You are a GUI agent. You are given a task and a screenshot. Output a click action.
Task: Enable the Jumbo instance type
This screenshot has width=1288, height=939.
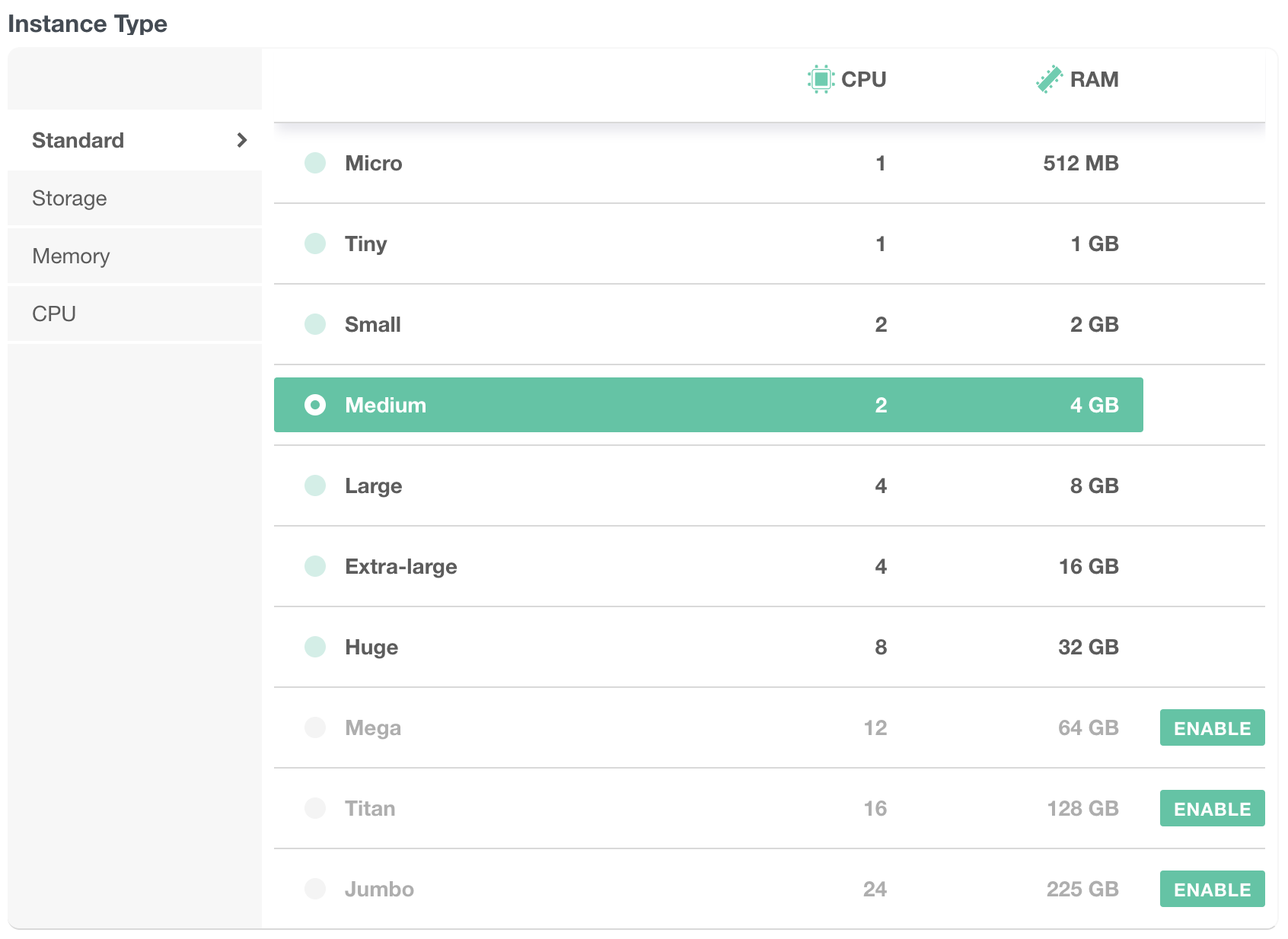[x=1212, y=888]
